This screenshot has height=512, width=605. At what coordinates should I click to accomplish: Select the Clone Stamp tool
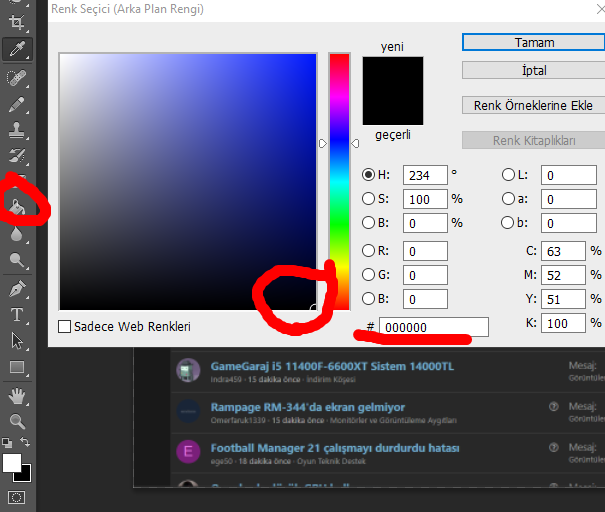click(x=17, y=130)
